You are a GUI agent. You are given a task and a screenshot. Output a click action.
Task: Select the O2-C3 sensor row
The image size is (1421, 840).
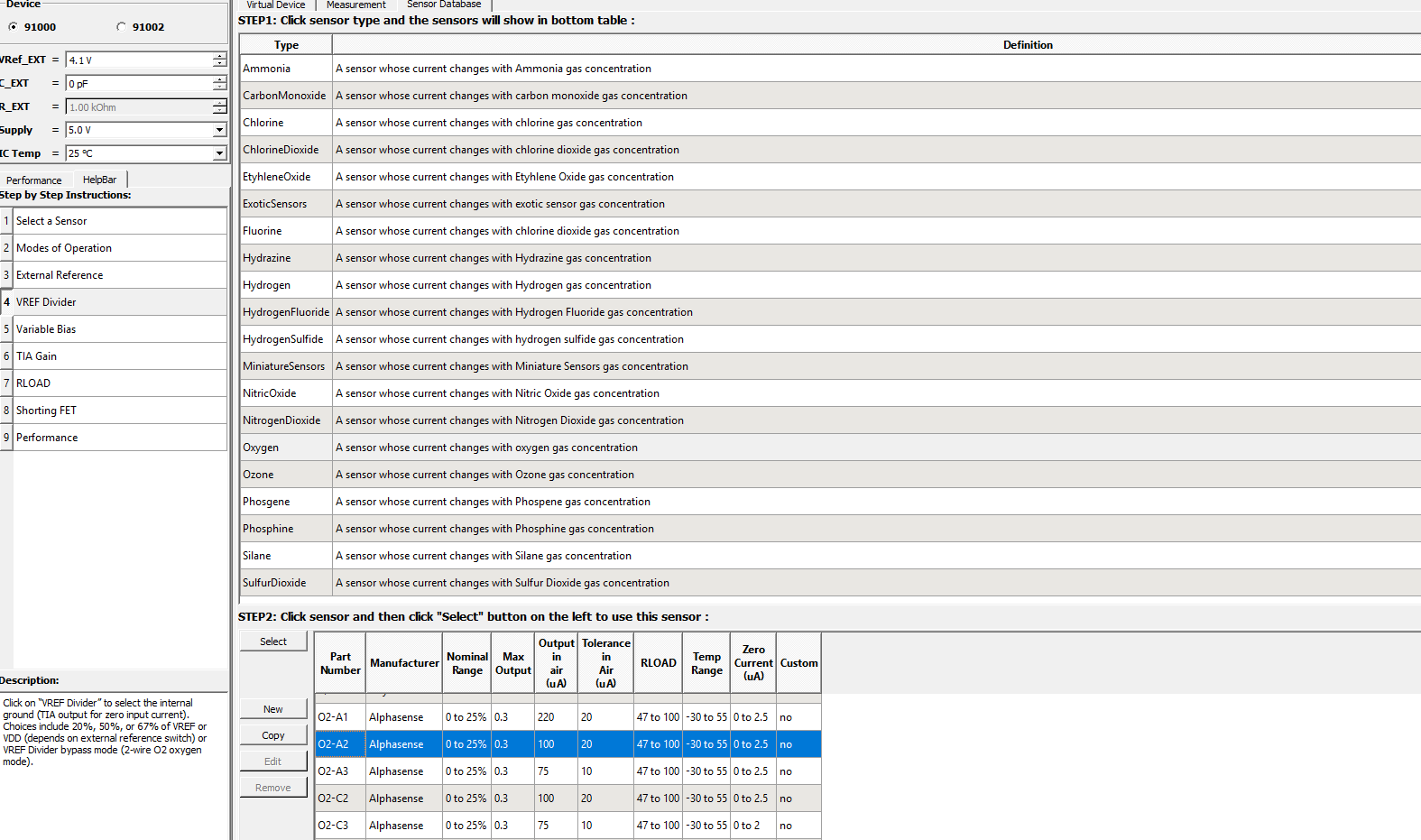568,826
